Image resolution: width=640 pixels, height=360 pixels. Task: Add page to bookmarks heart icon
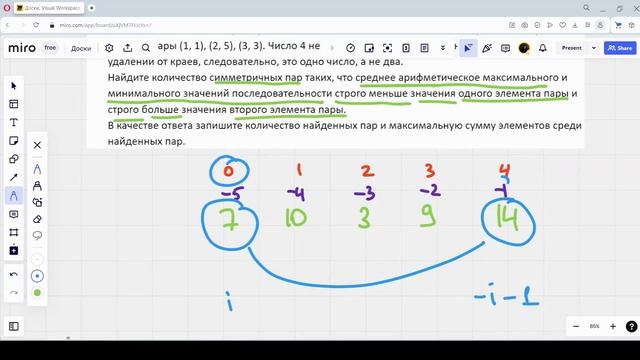pos(562,25)
